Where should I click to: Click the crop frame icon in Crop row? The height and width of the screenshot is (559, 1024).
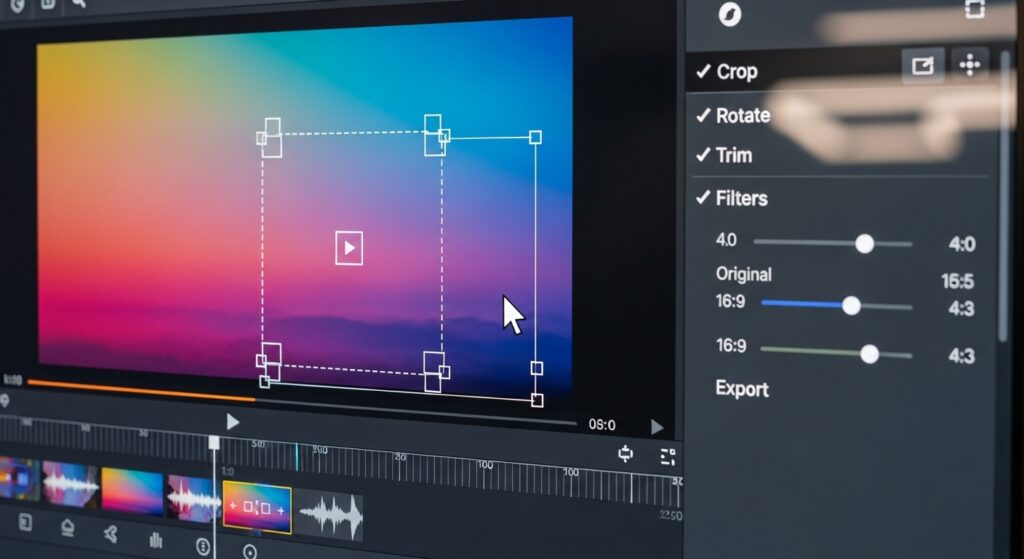click(x=922, y=66)
